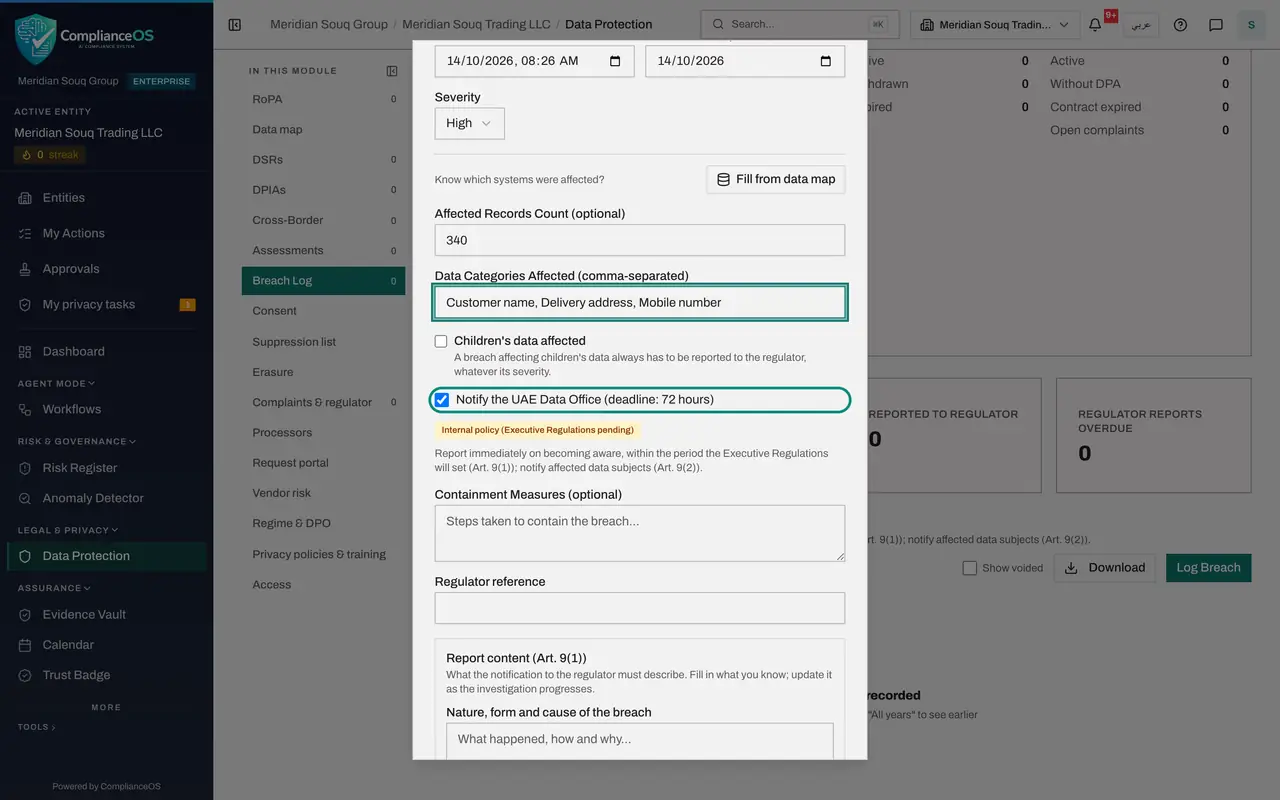Open the chat feedback icon
The image size is (1280, 800).
point(1216,24)
